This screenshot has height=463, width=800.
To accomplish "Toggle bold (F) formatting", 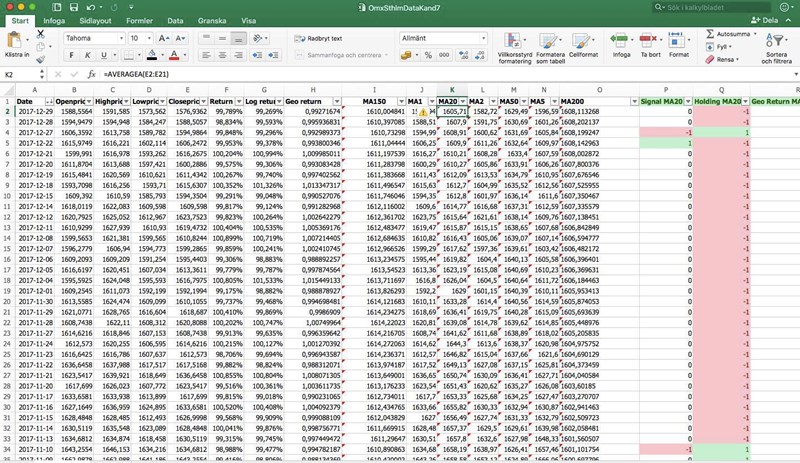I will pyautogui.click(x=72, y=55).
